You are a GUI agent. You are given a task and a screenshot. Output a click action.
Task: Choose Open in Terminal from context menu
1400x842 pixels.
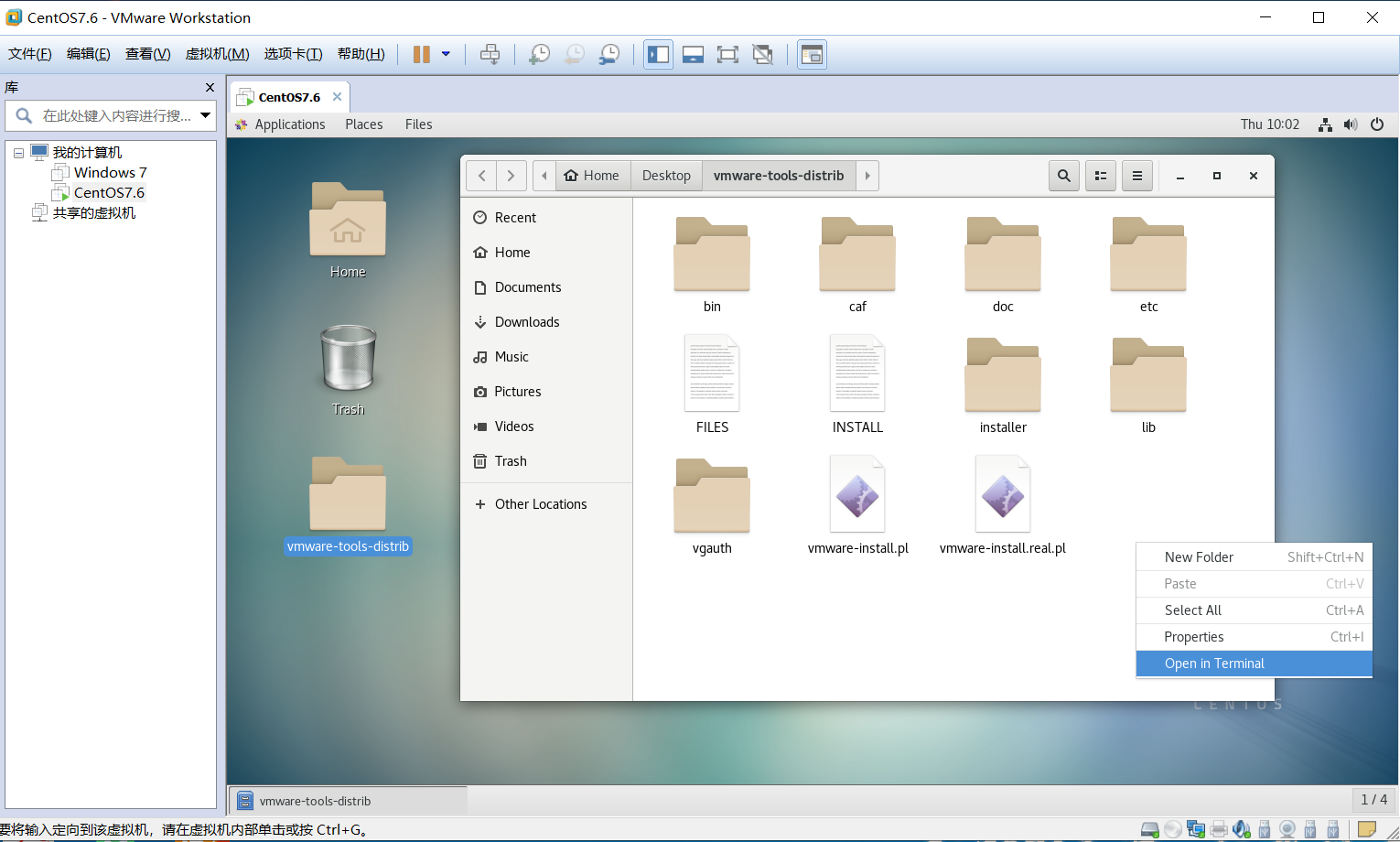click(x=1254, y=664)
